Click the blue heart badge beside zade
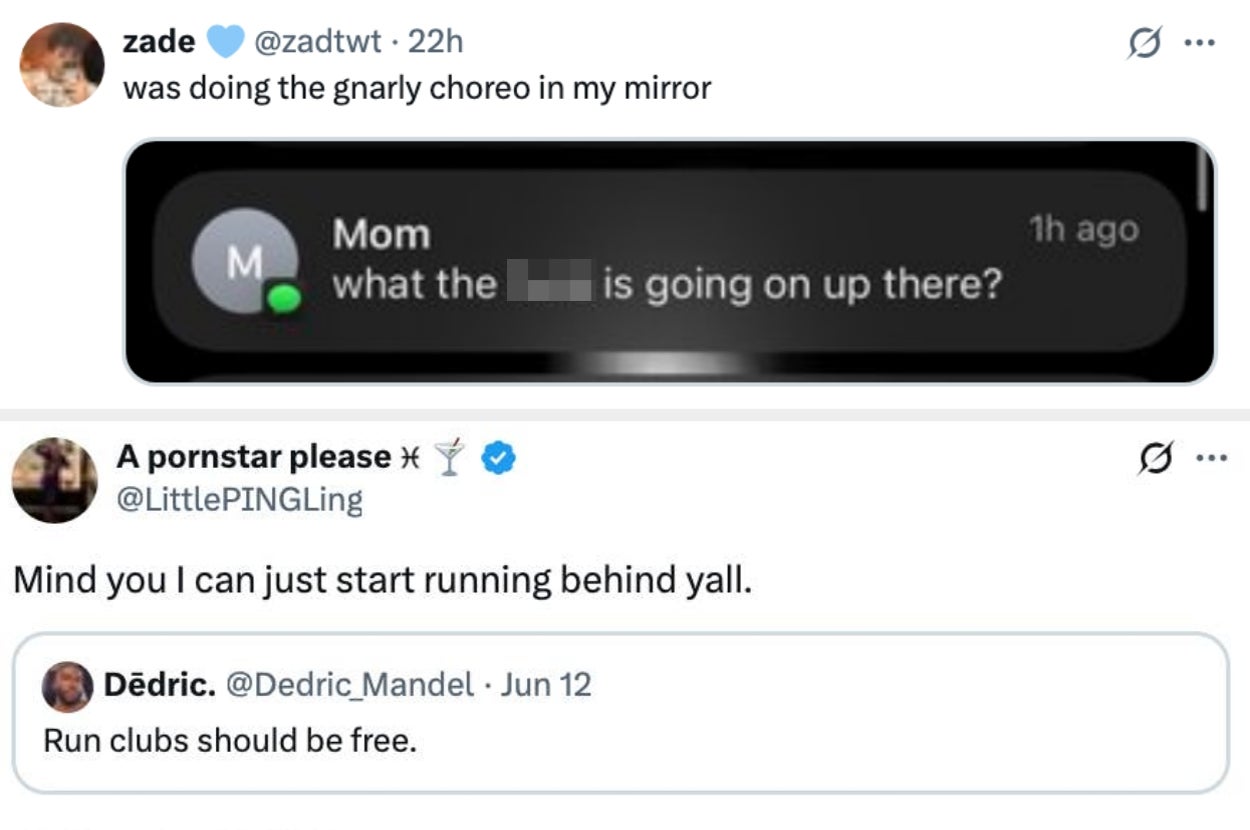This screenshot has width=1250, height=830. point(226,41)
